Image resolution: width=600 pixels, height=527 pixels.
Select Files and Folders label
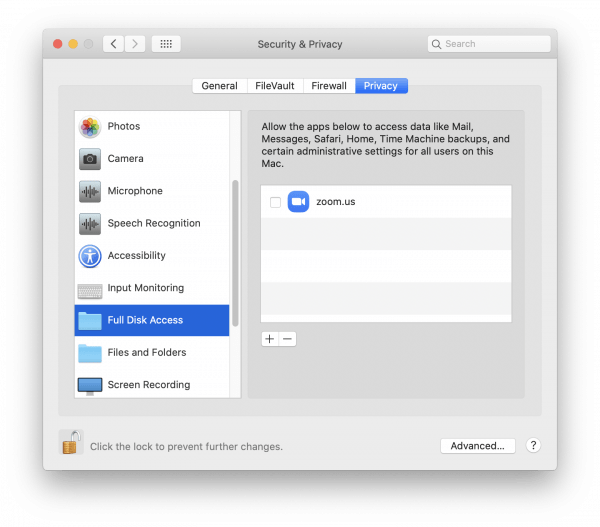coord(147,352)
